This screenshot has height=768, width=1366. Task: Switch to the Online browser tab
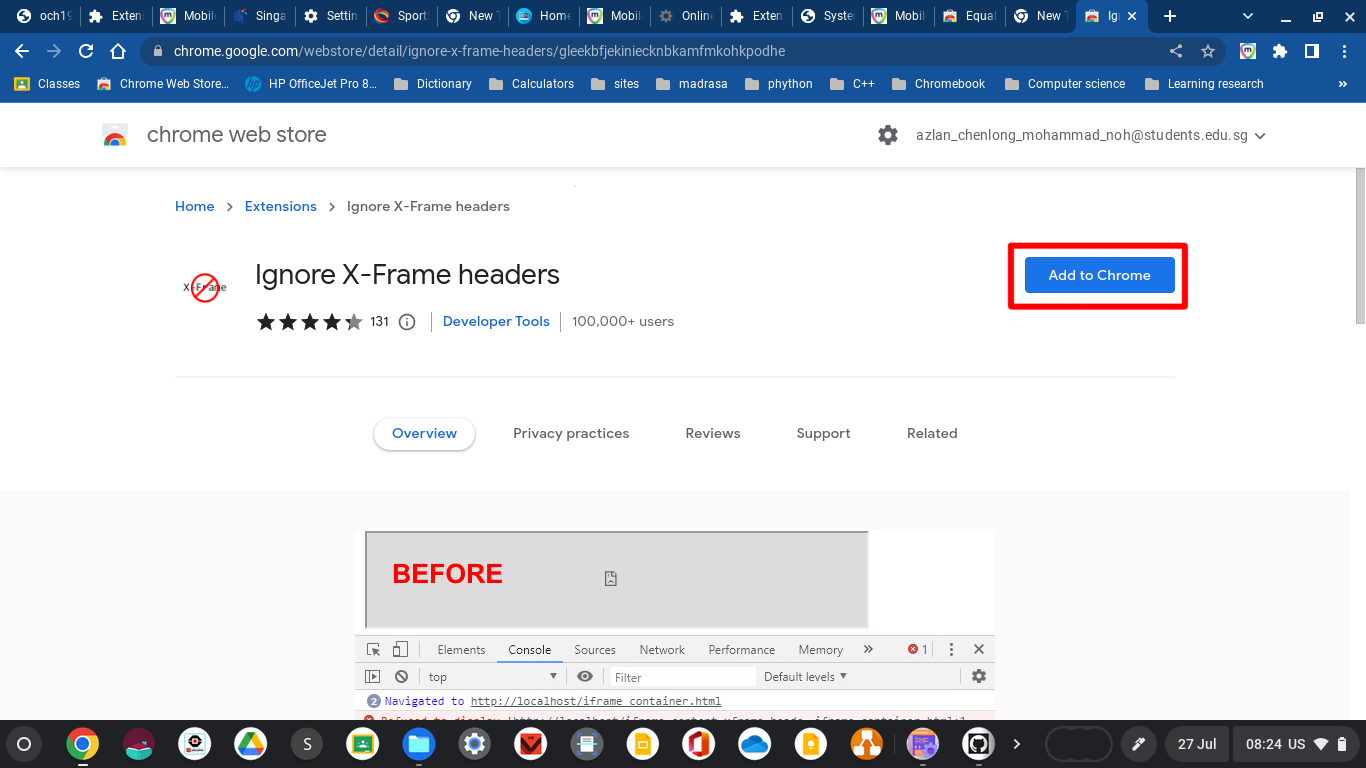[x=685, y=16]
